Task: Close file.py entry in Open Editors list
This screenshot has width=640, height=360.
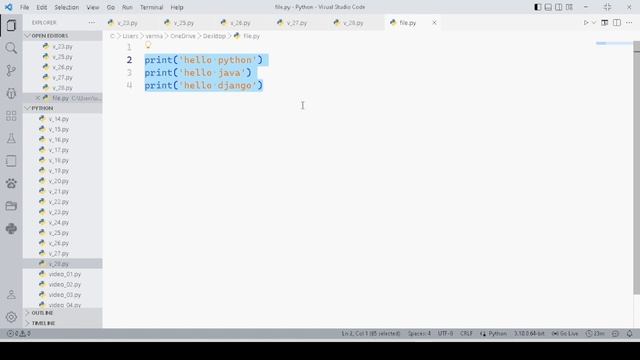Action: click(37, 98)
